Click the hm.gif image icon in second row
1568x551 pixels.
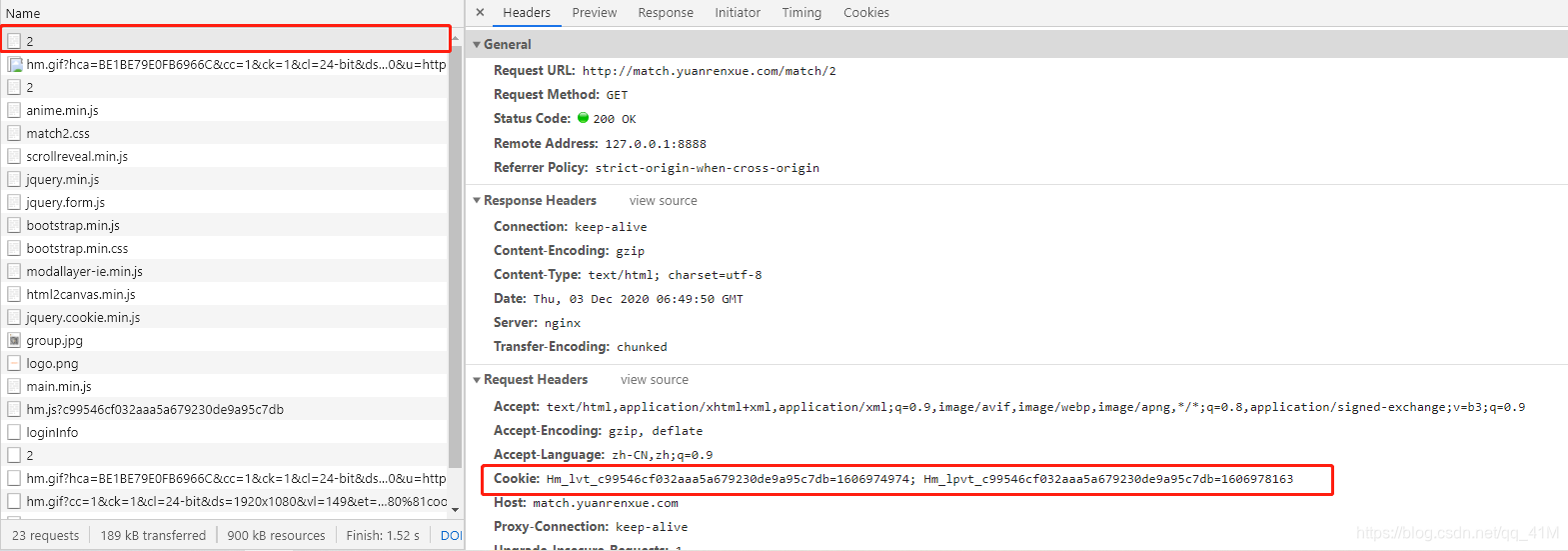14,64
